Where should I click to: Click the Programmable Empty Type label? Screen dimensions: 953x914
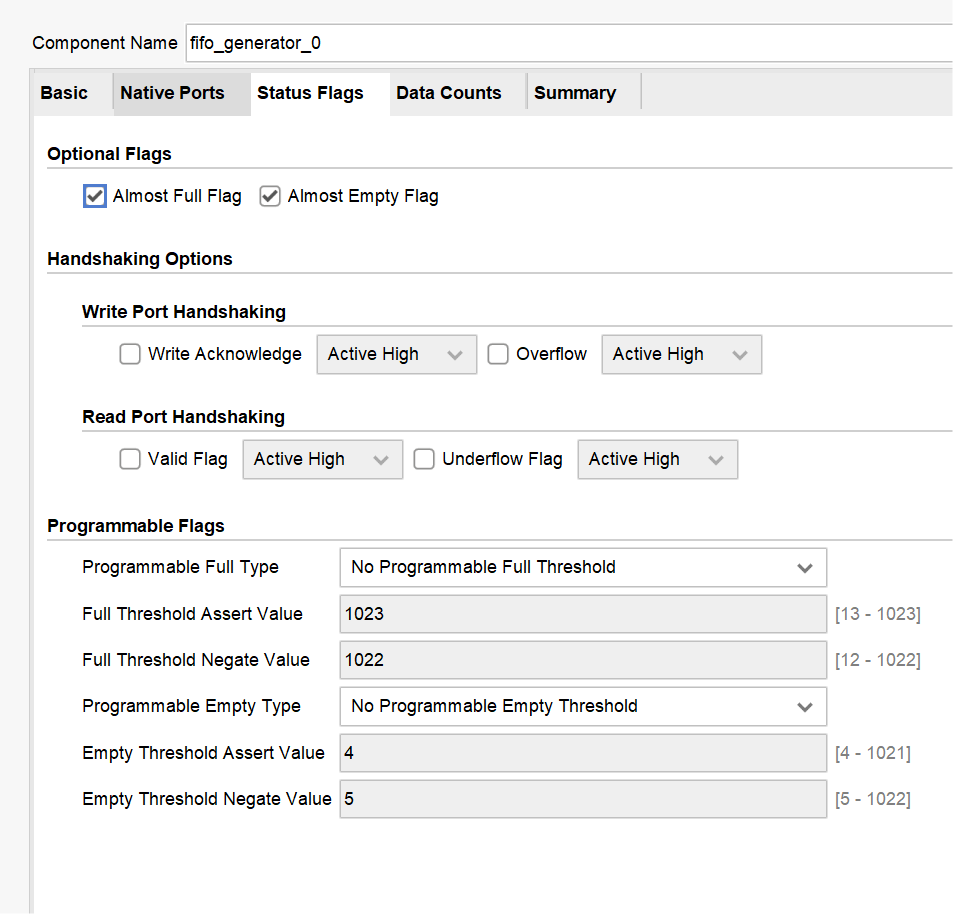(191, 706)
